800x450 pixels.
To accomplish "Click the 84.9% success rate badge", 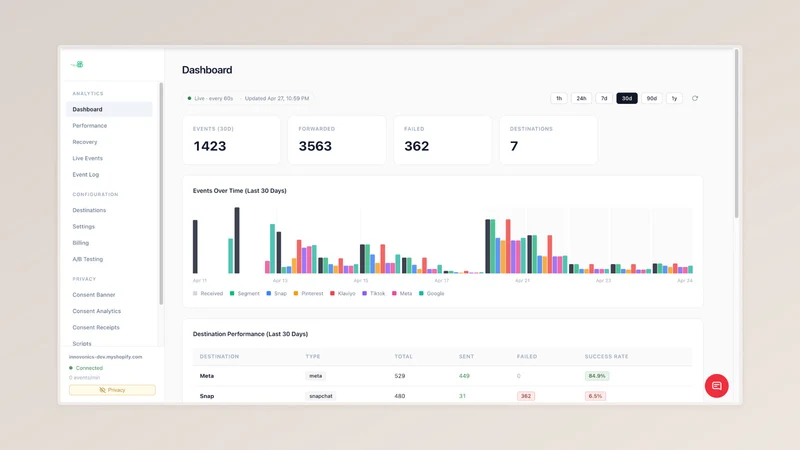I will [596, 376].
